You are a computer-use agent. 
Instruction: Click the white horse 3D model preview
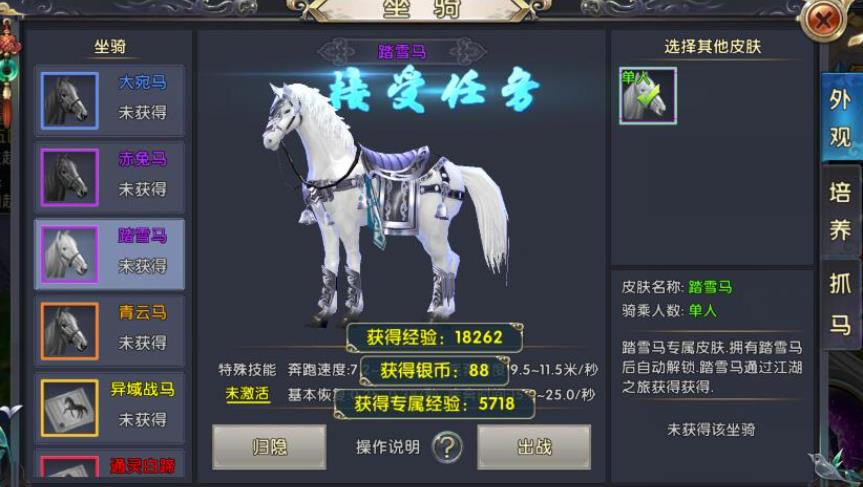(x=385, y=204)
